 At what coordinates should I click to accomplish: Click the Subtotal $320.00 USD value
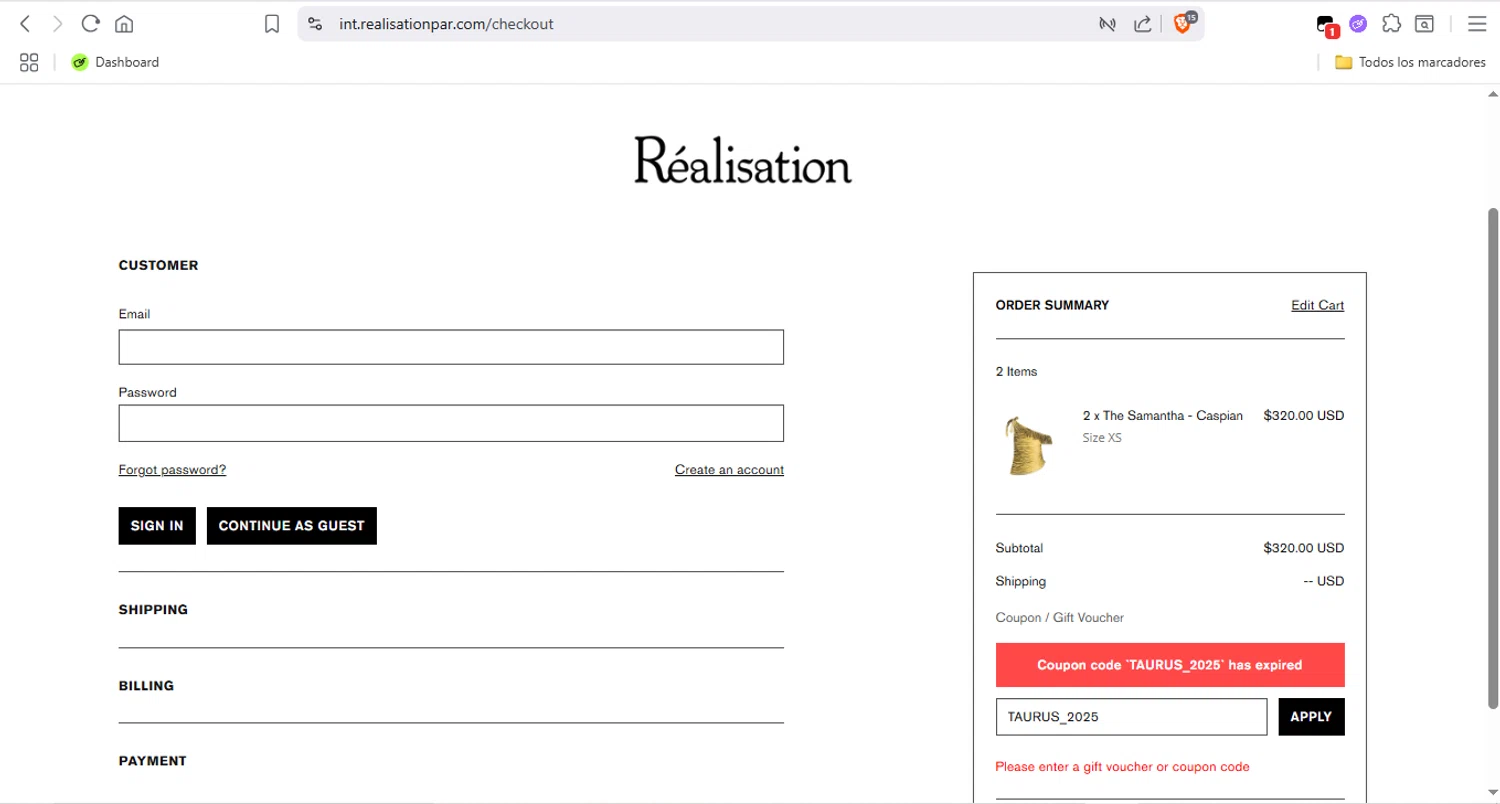point(1304,548)
